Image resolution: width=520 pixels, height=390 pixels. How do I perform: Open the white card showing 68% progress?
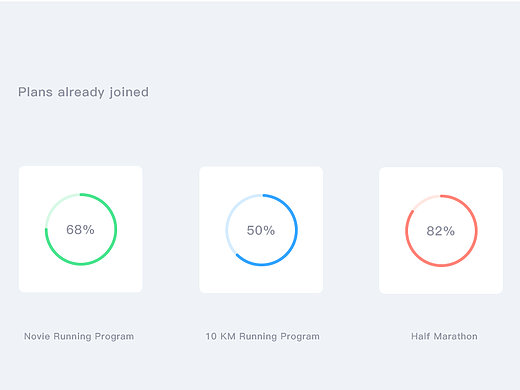point(81,229)
